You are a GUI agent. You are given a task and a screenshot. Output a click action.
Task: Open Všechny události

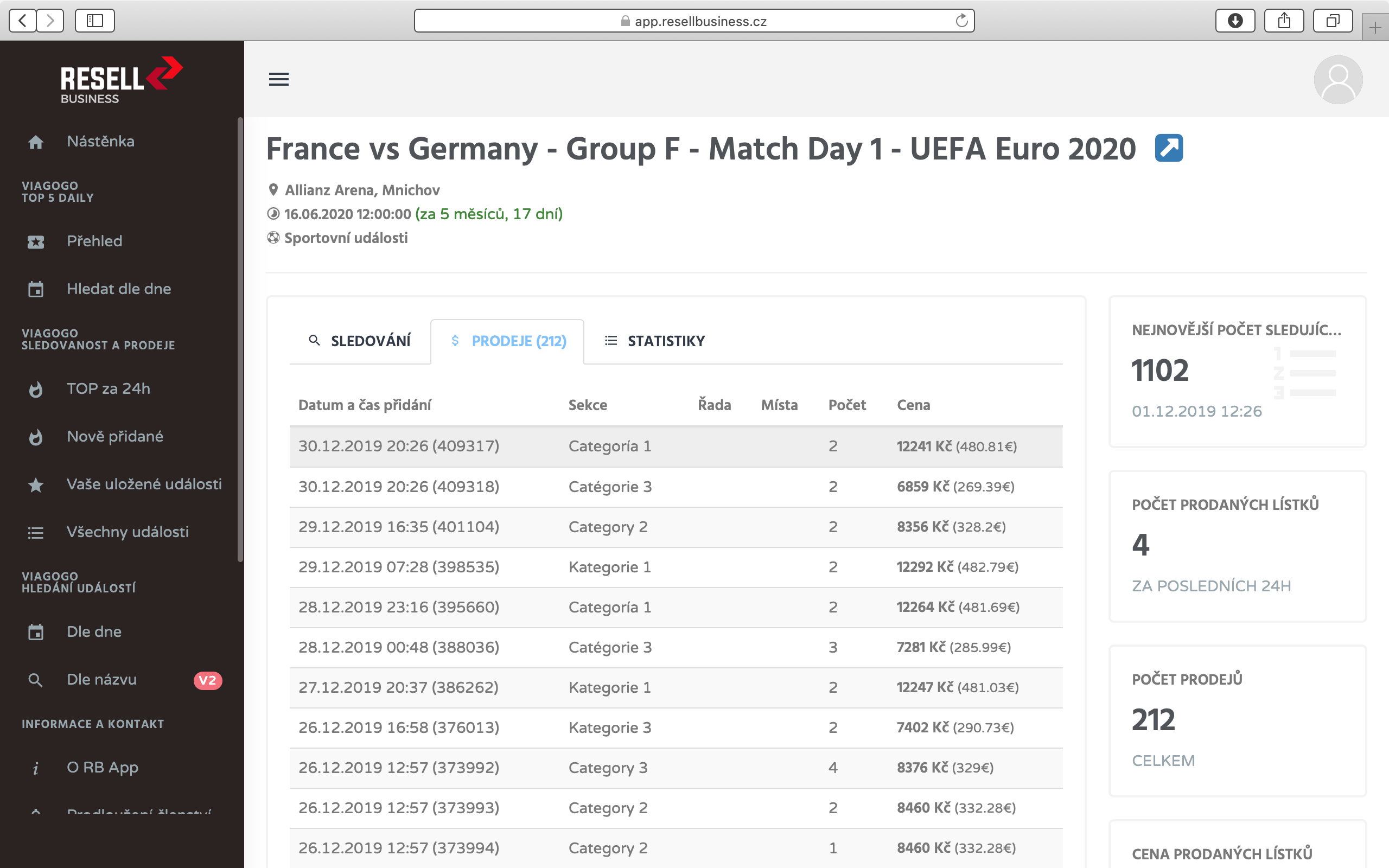click(x=128, y=532)
